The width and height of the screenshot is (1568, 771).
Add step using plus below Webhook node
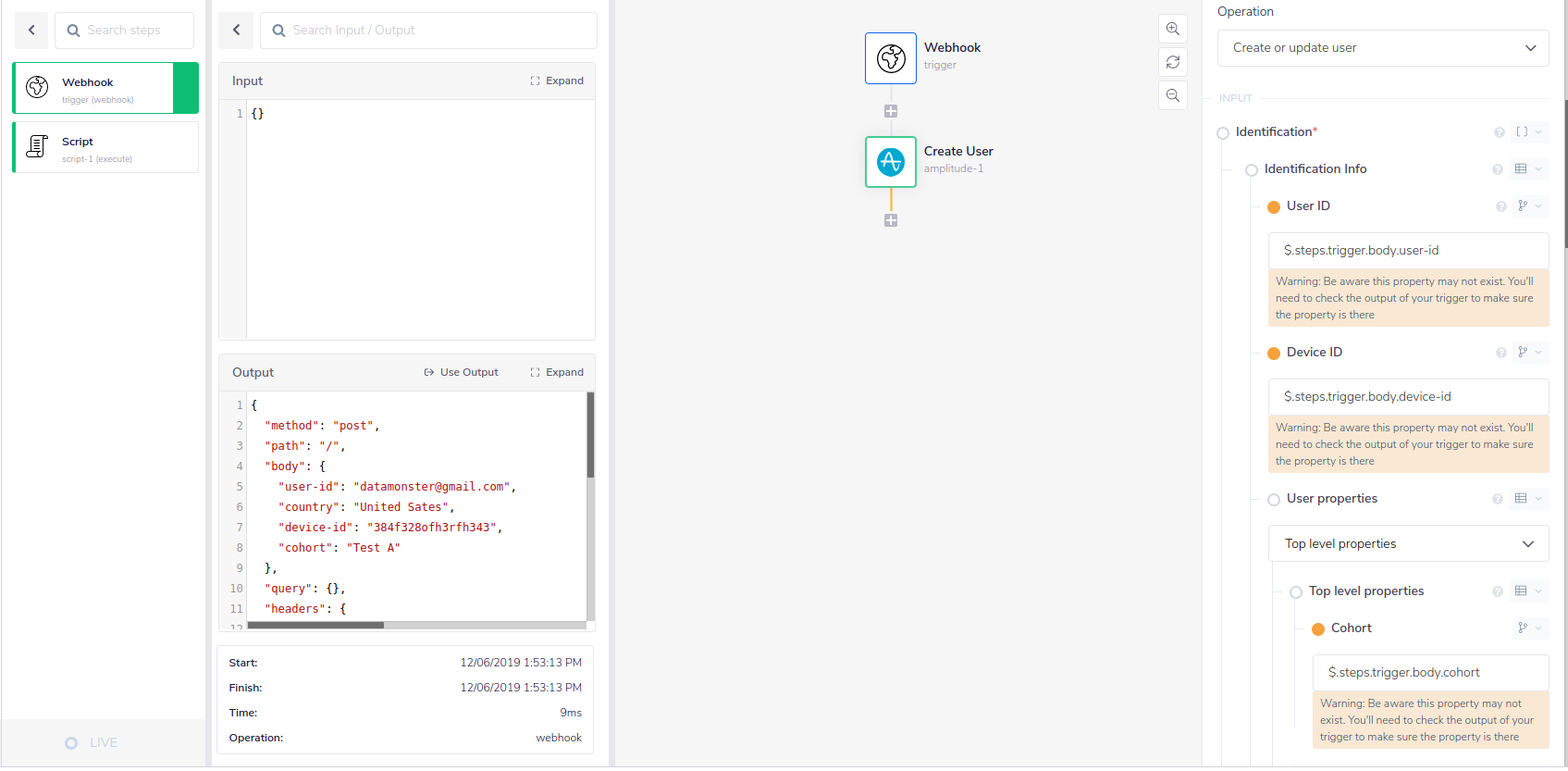(890, 111)
